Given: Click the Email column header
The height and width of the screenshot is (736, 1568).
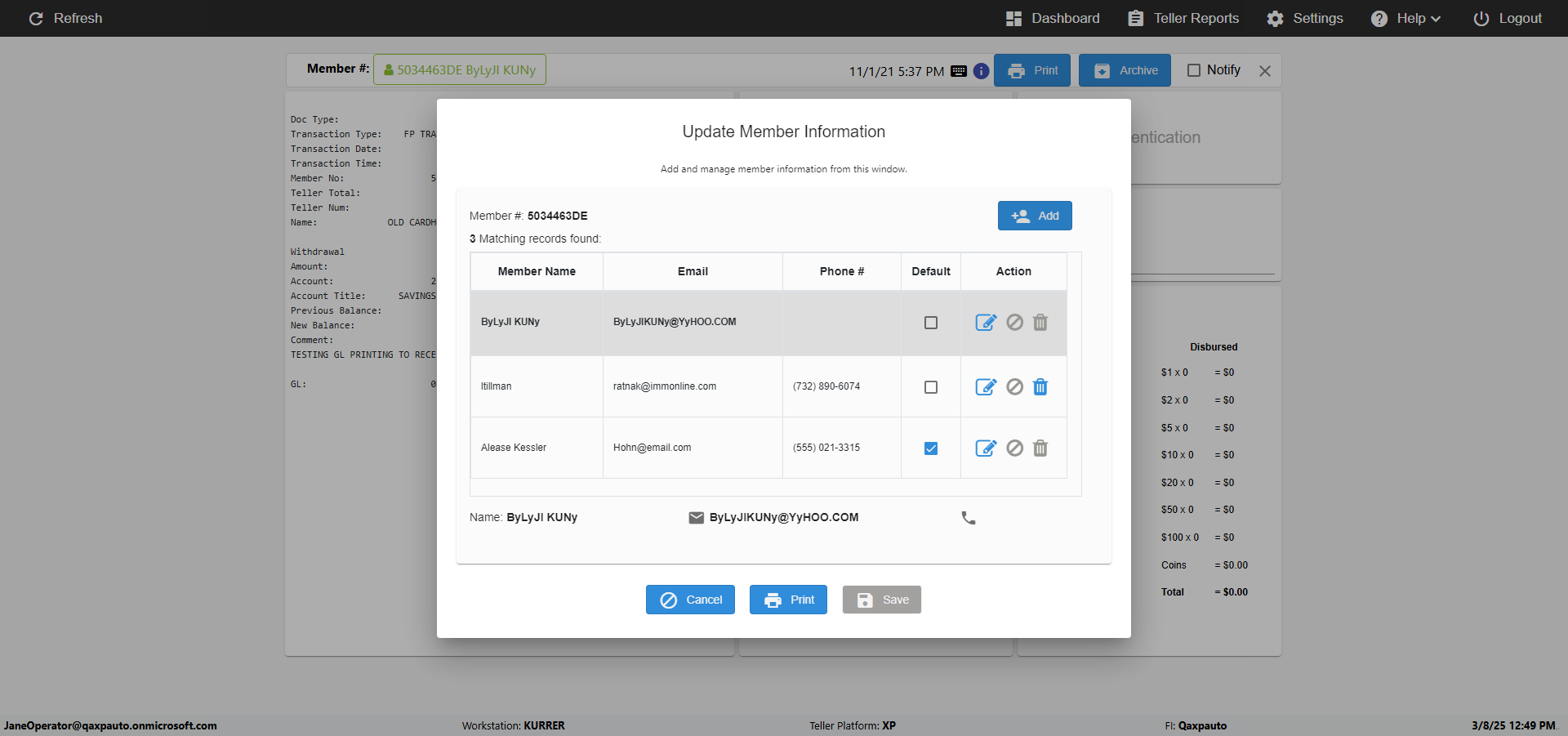Looking at the screenshot, I should pyautogui.click(x=693, y=271).
